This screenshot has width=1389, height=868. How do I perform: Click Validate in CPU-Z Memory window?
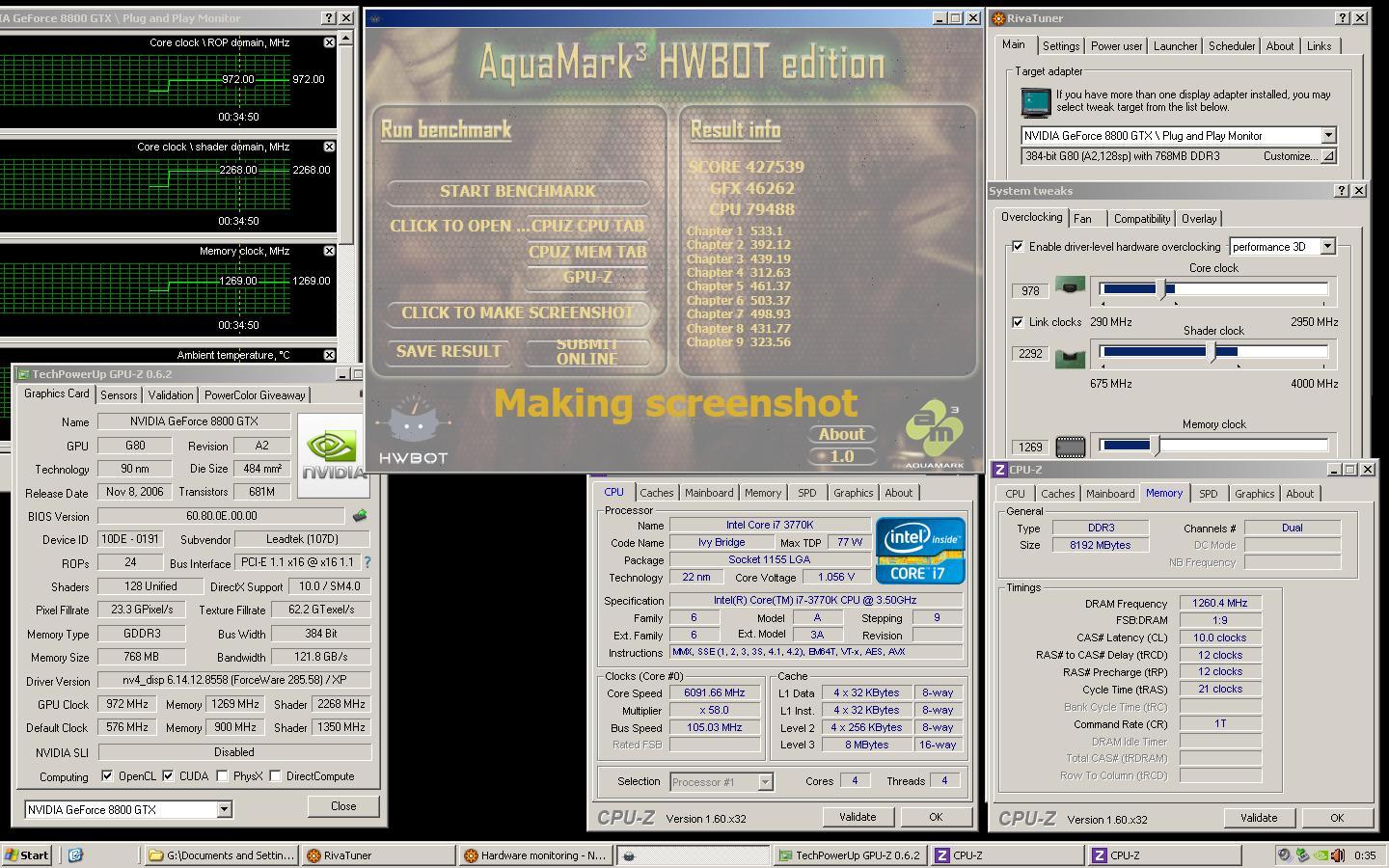(1258, 818)
